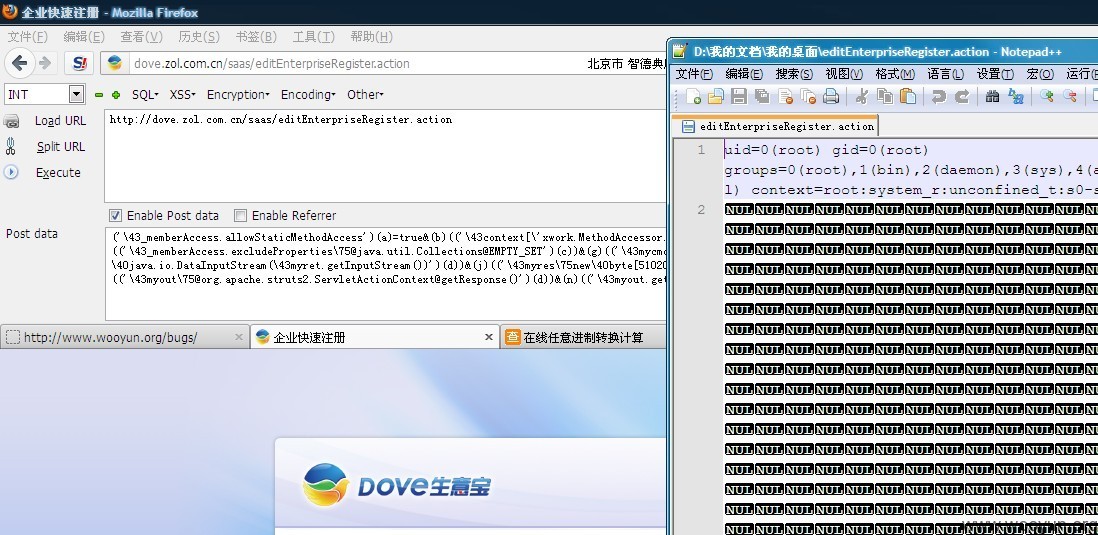The height and width of the screenshot is (535, 1098).
Task: Click the green plus icon in HackBar
Action: pyautogui.click(x=116, y=95)
